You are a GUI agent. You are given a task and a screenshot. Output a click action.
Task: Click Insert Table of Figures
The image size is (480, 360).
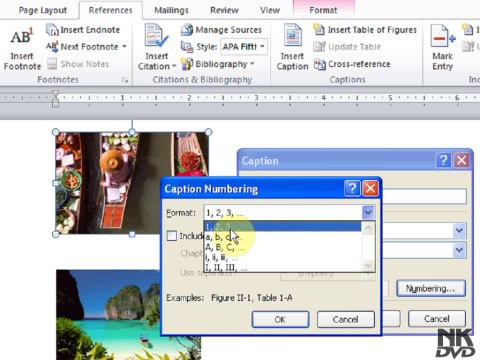pos(365,30)
